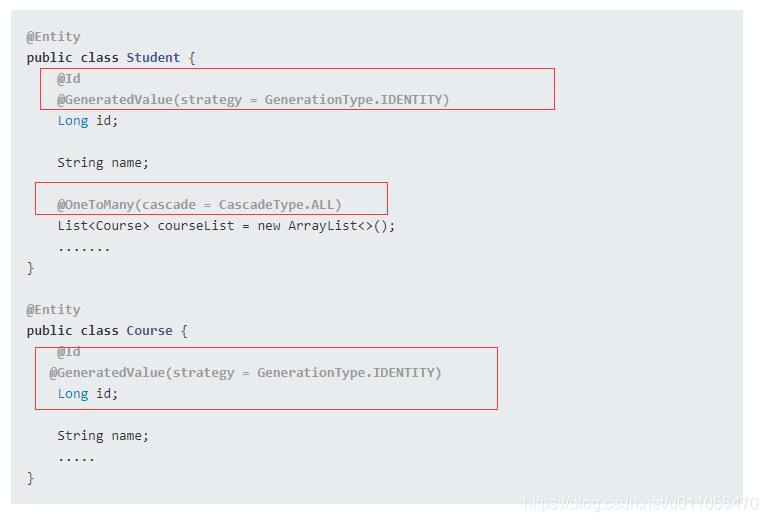This screenshot has height=522, width=768.
Task: Click the @Id annotation in the Course class
Action: click(69, 352)
